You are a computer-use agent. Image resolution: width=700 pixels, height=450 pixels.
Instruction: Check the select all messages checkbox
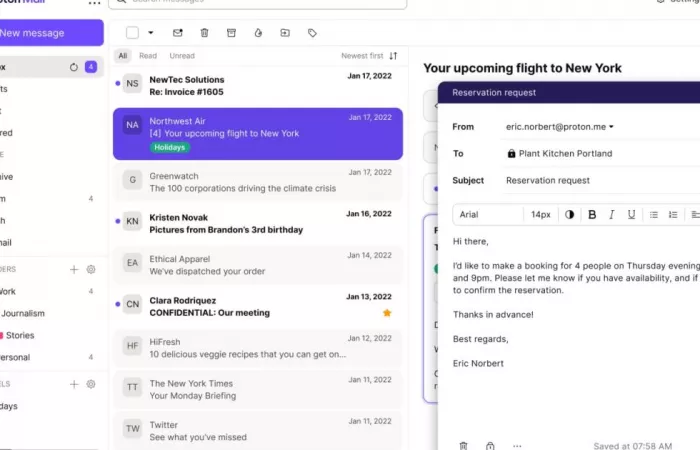tap(132, 33)
